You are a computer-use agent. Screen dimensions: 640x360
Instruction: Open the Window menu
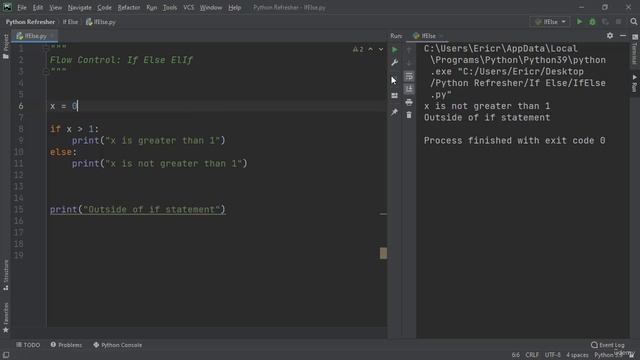(x=211, y=7)
